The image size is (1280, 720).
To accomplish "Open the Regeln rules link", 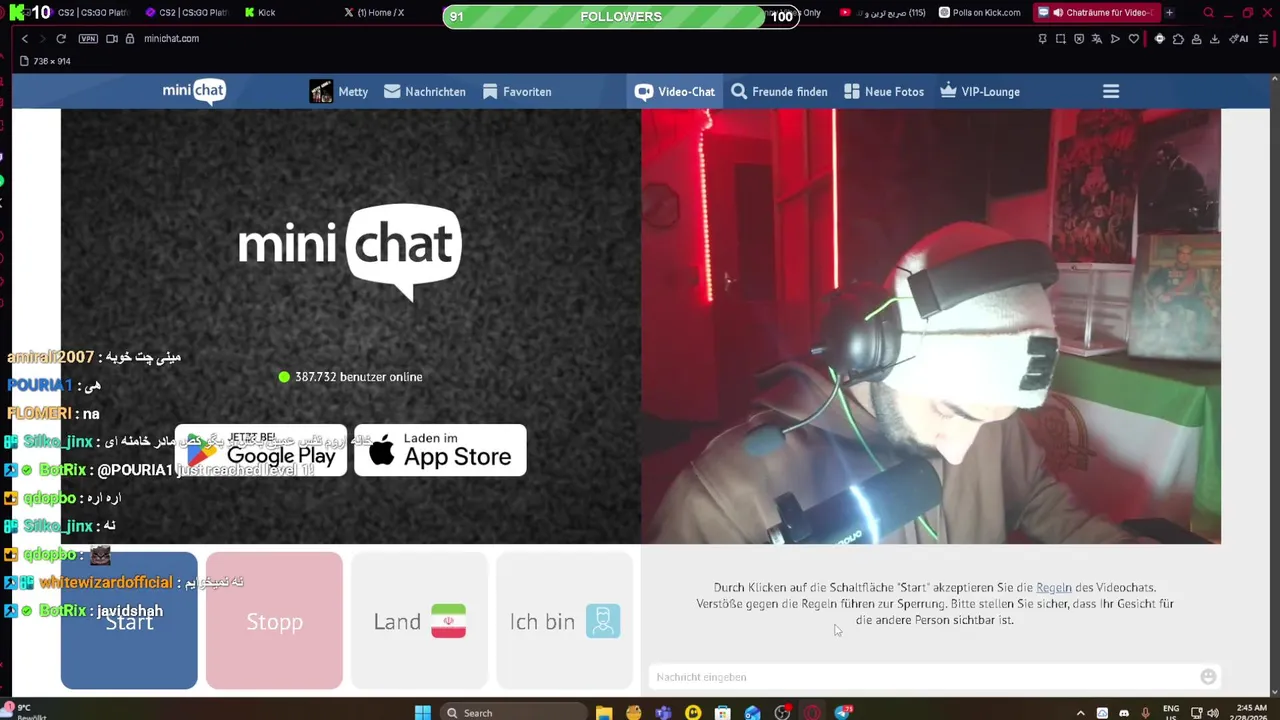I will (x=1054, y=587).
